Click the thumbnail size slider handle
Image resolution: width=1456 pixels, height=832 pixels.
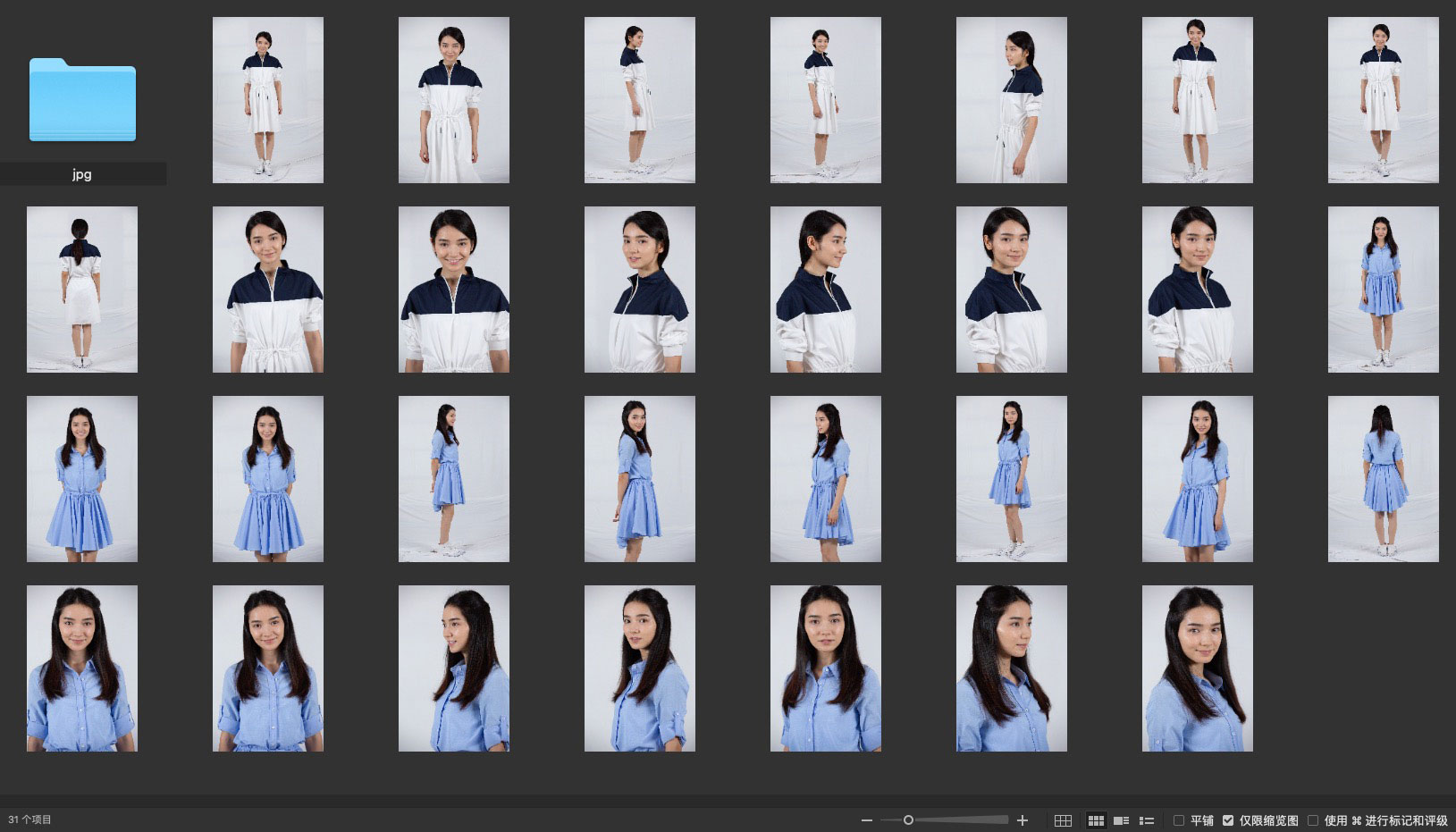[x=908, y=820]
